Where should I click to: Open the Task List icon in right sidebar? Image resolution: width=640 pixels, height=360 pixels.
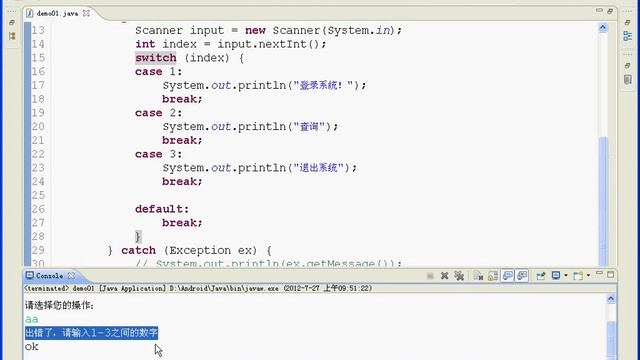[628, 80]
